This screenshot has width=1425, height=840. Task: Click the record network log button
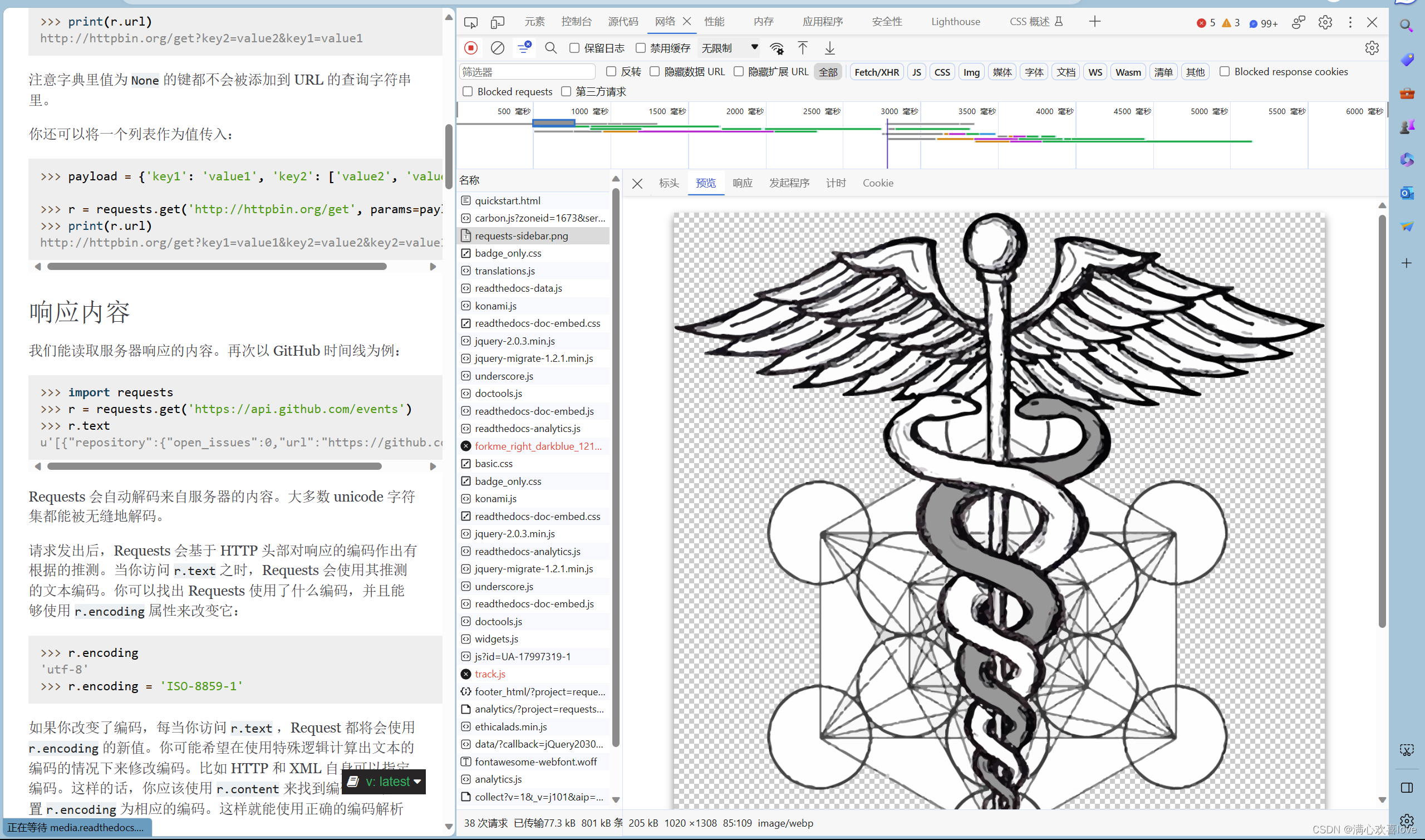coord(470,48)
